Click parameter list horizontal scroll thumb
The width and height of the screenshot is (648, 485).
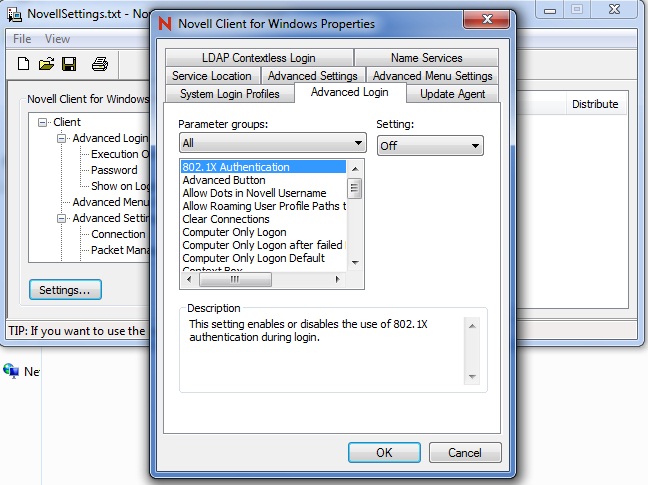coord(235,280)
